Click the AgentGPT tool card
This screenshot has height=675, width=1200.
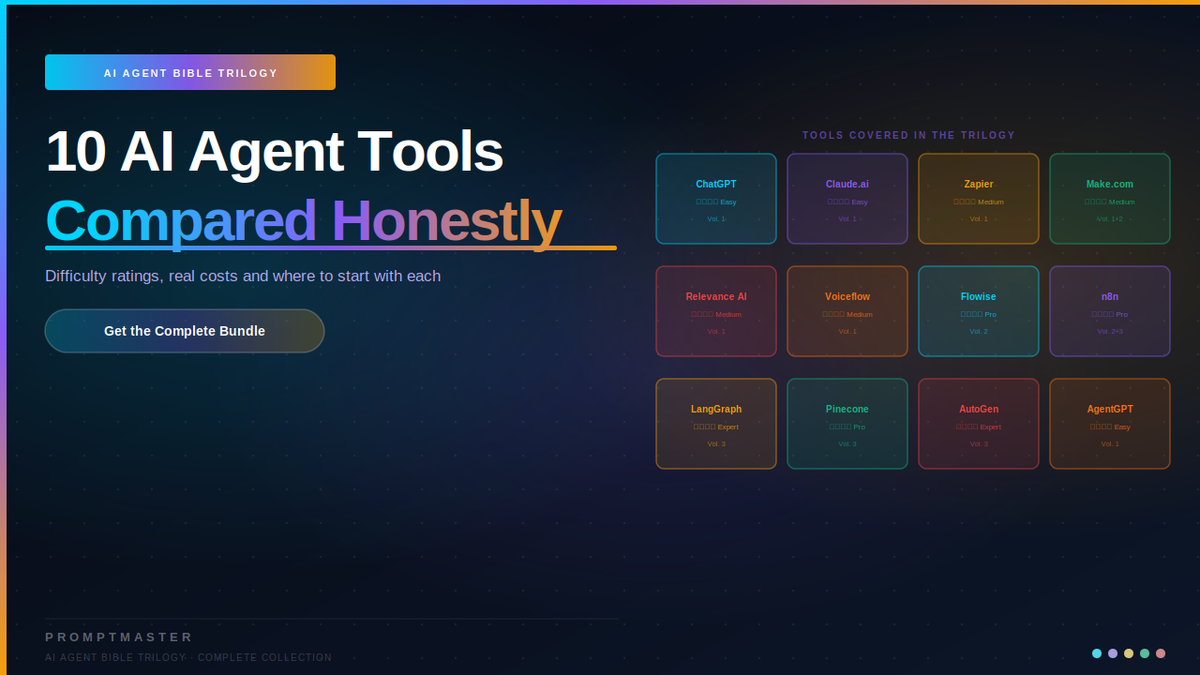coord(1110,424)
